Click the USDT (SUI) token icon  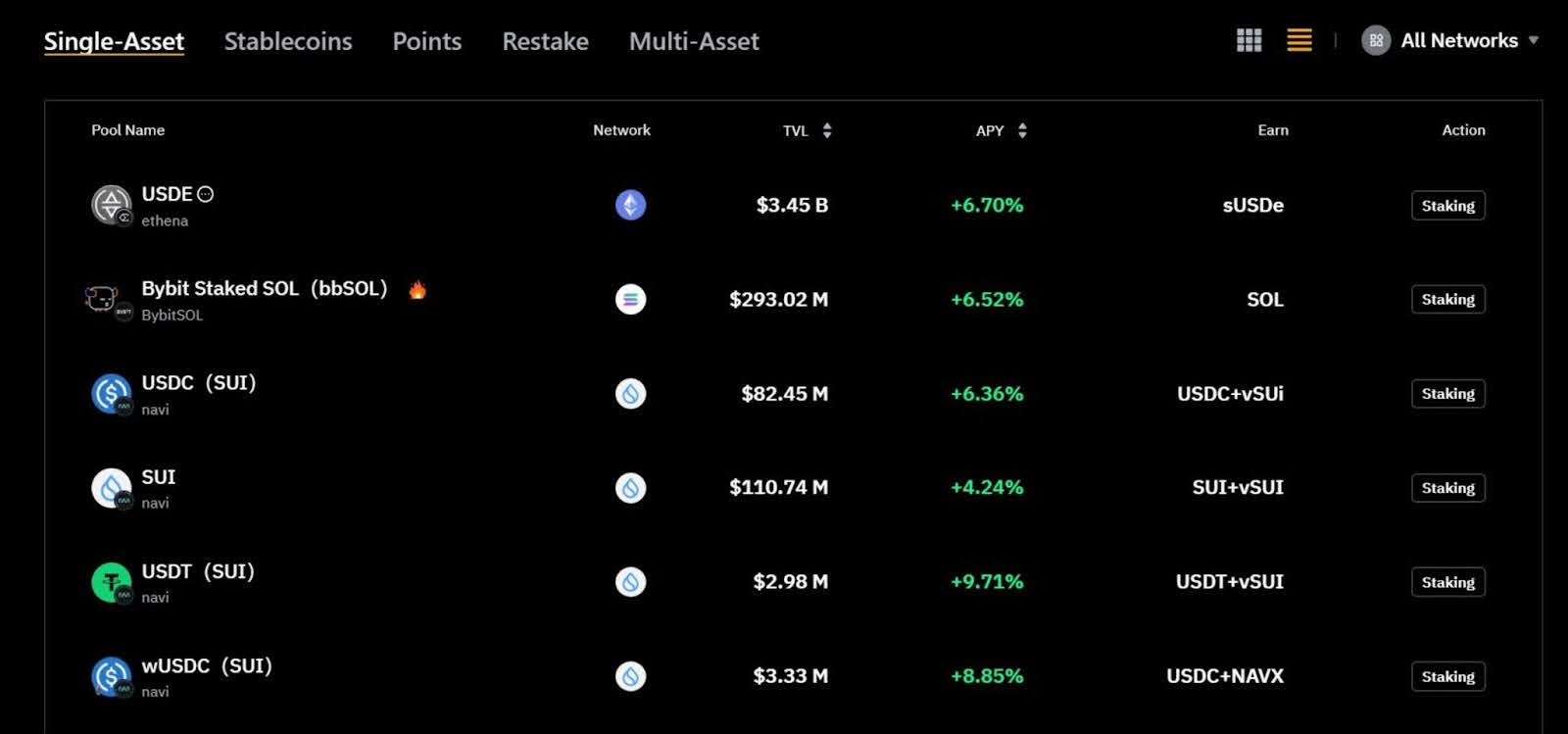(x=112, y=582)
